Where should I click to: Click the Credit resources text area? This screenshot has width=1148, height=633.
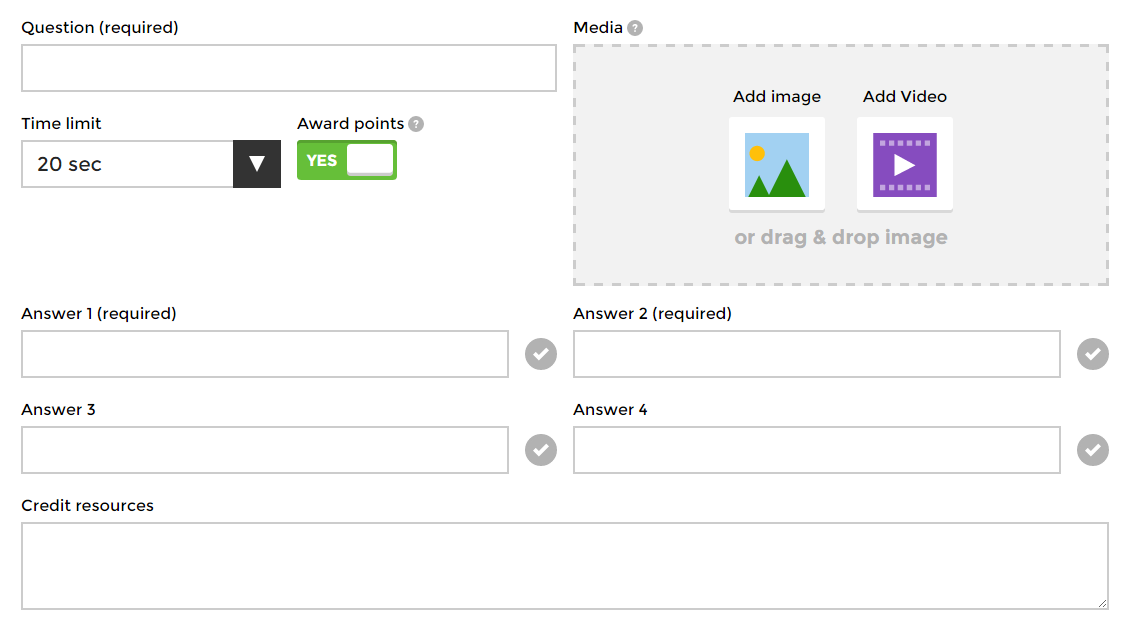(x=565, y=566)
